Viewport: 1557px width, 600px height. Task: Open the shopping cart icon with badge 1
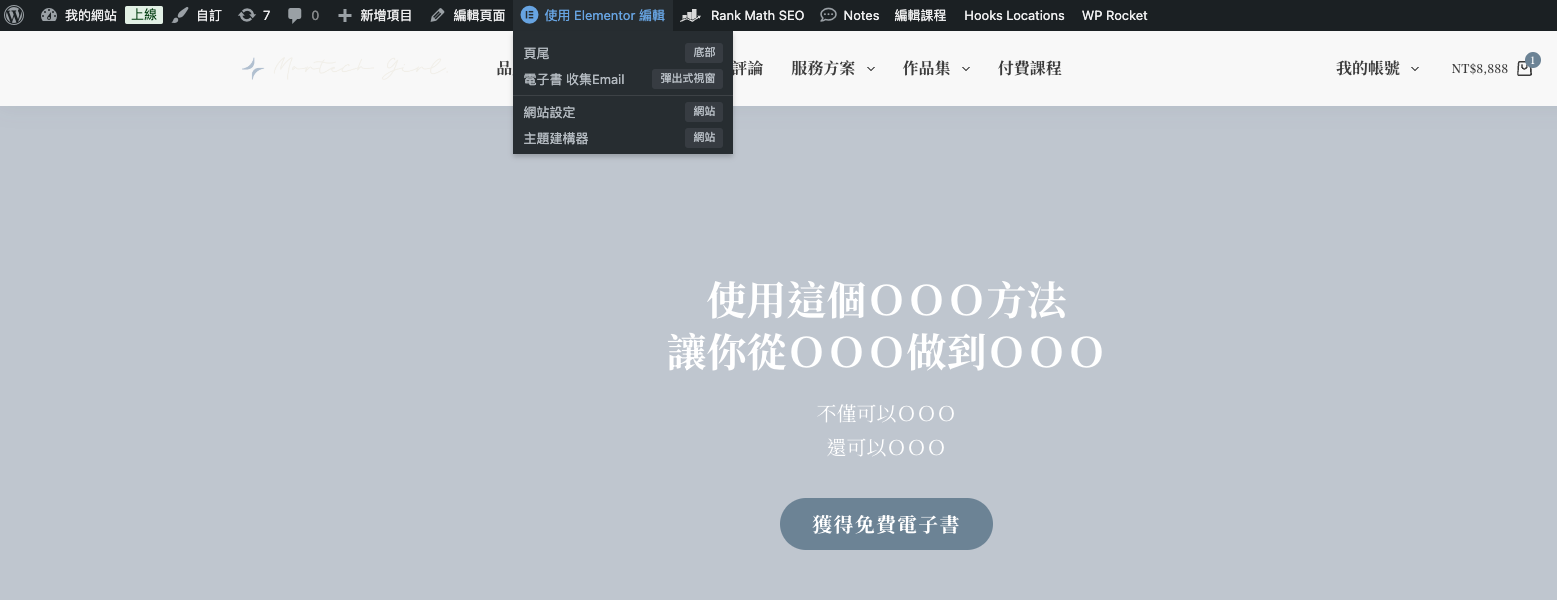[1525, 68]
